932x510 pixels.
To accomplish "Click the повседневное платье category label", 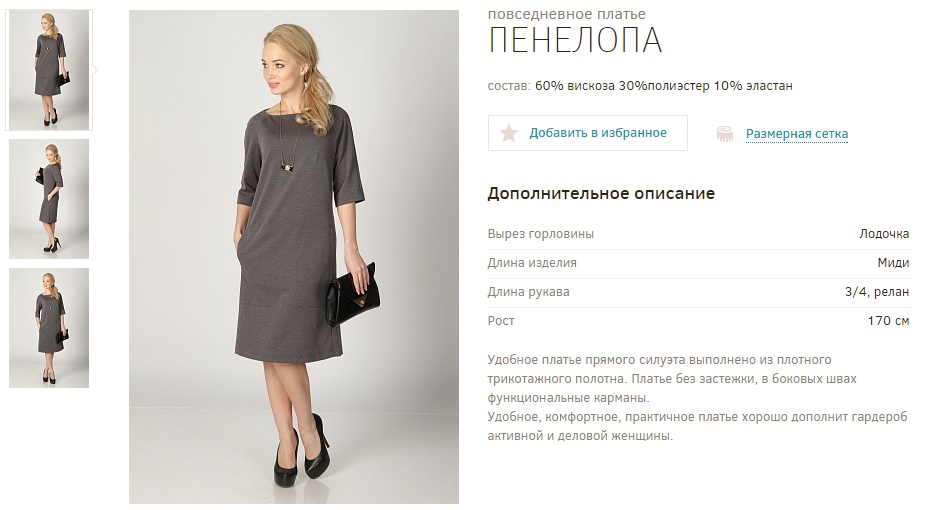I will coord(566,14).
